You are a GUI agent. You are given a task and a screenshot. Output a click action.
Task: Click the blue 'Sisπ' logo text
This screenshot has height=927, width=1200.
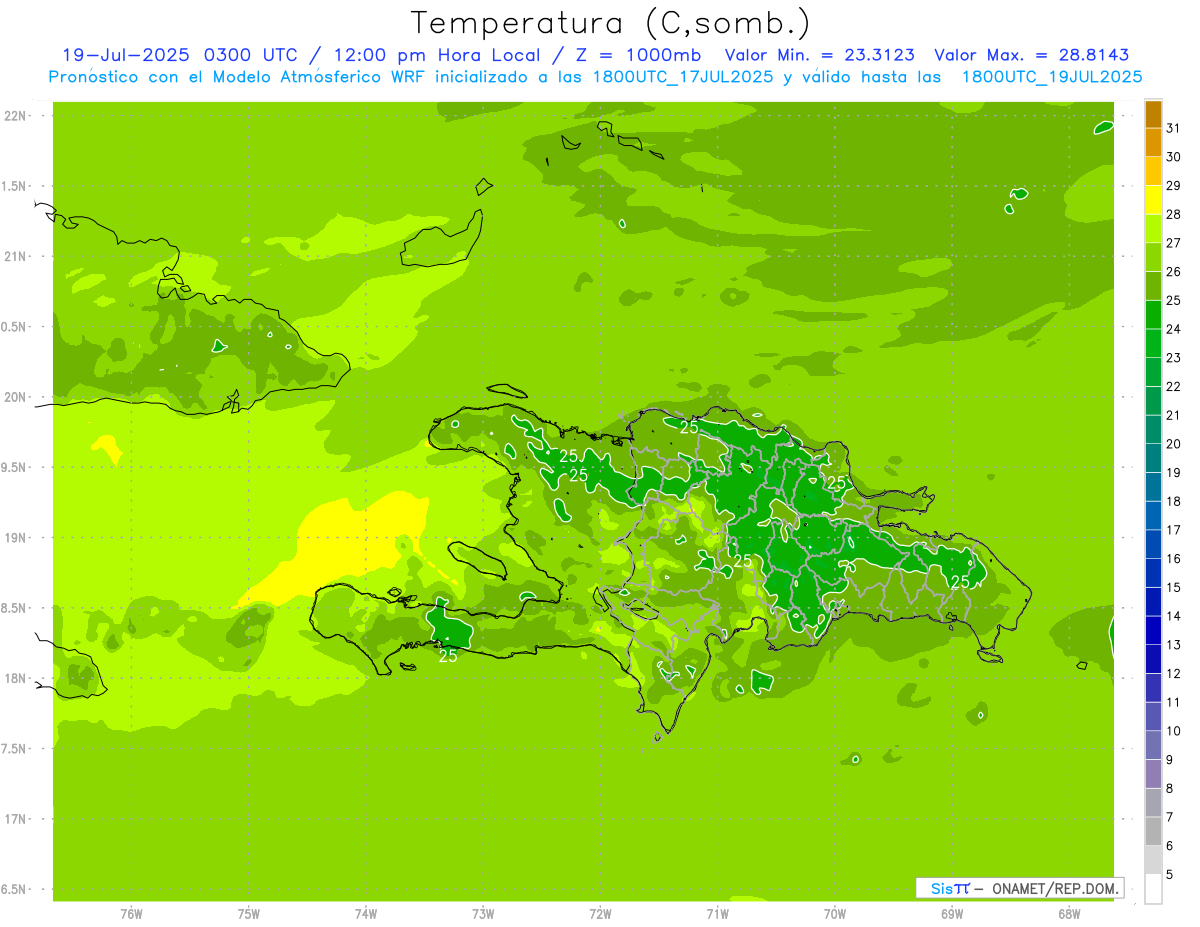(950, 888)
